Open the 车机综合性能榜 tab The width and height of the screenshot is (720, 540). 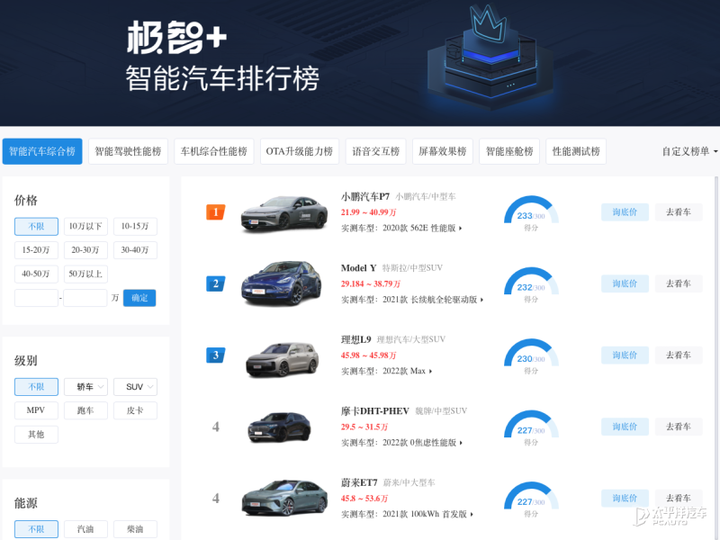coord(214,151)
